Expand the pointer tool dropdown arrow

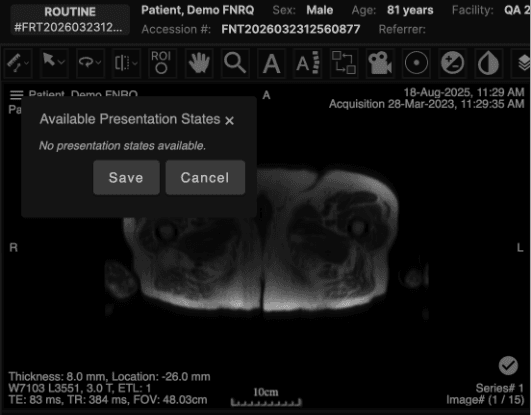coord(62,62)
